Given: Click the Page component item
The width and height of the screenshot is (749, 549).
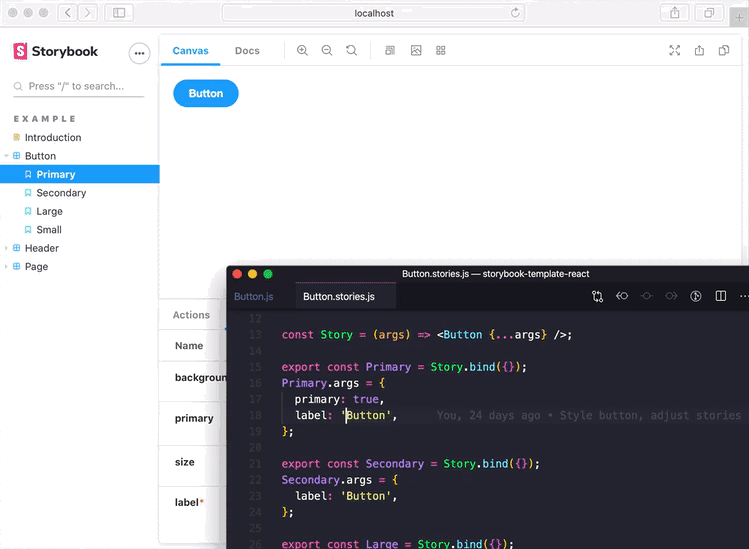Looking at the screenshot, I should point(36,267).
